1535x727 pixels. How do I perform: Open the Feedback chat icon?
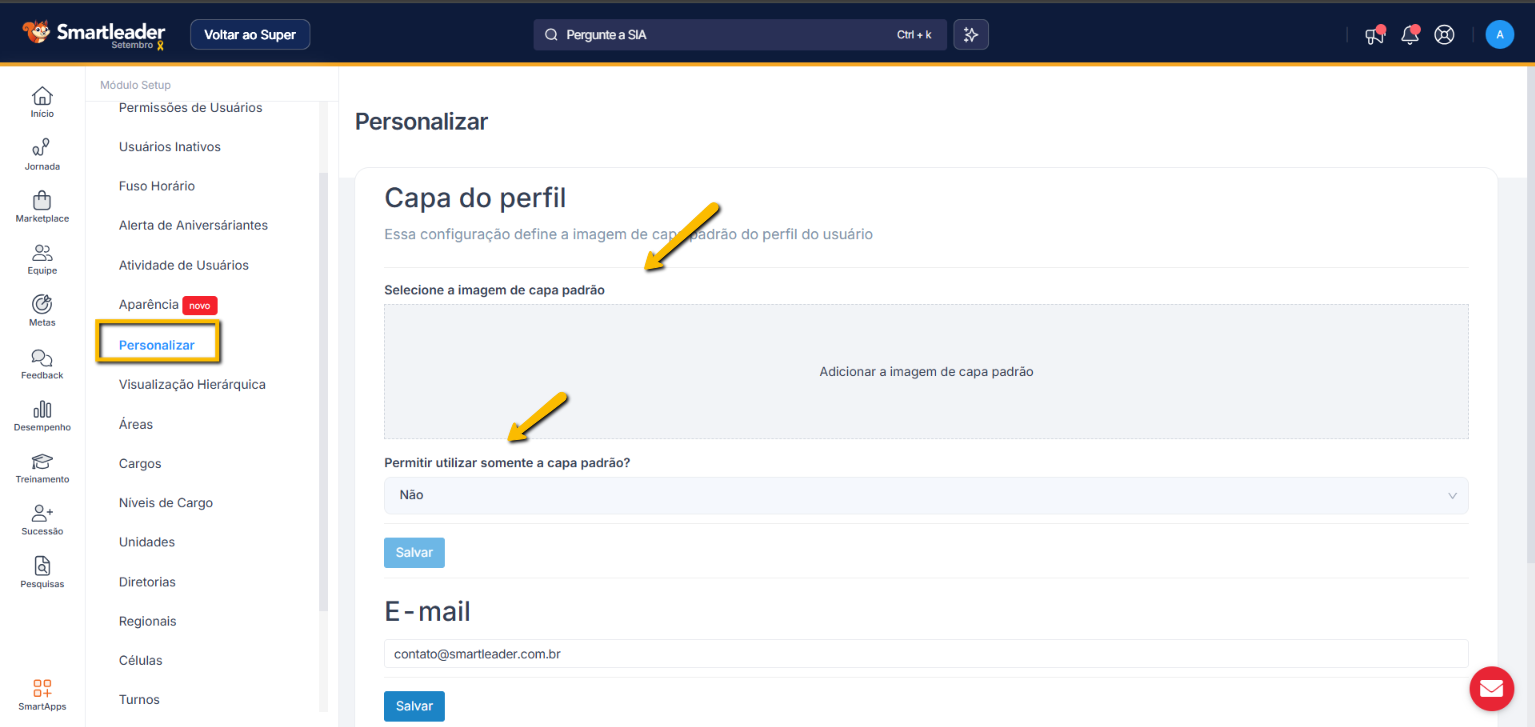coord(42,358)
